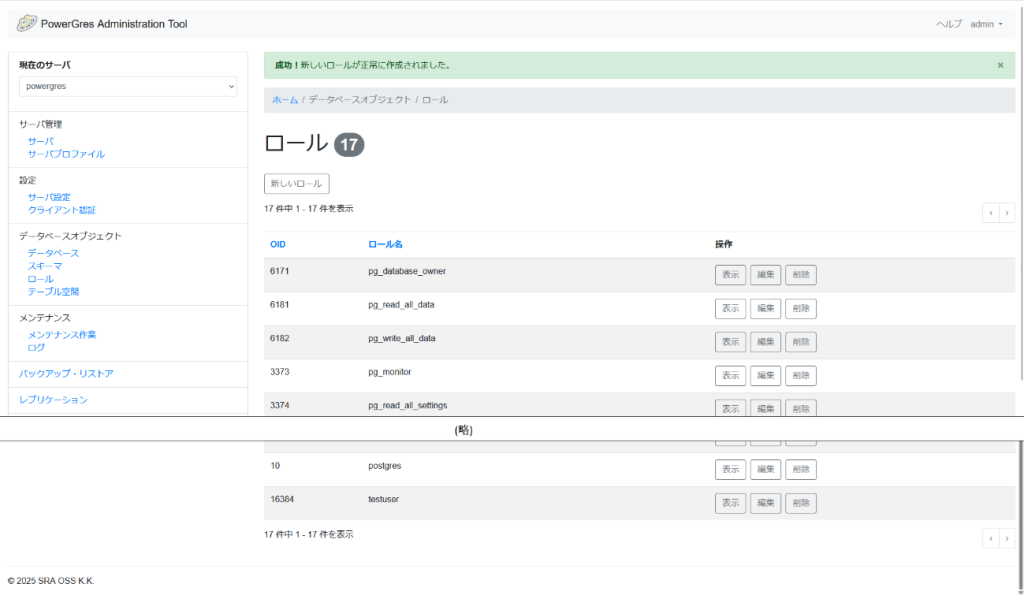The width and height of the screenshot is (1024, 595).
Task: Select the role name testuser text
Action: 383,500
